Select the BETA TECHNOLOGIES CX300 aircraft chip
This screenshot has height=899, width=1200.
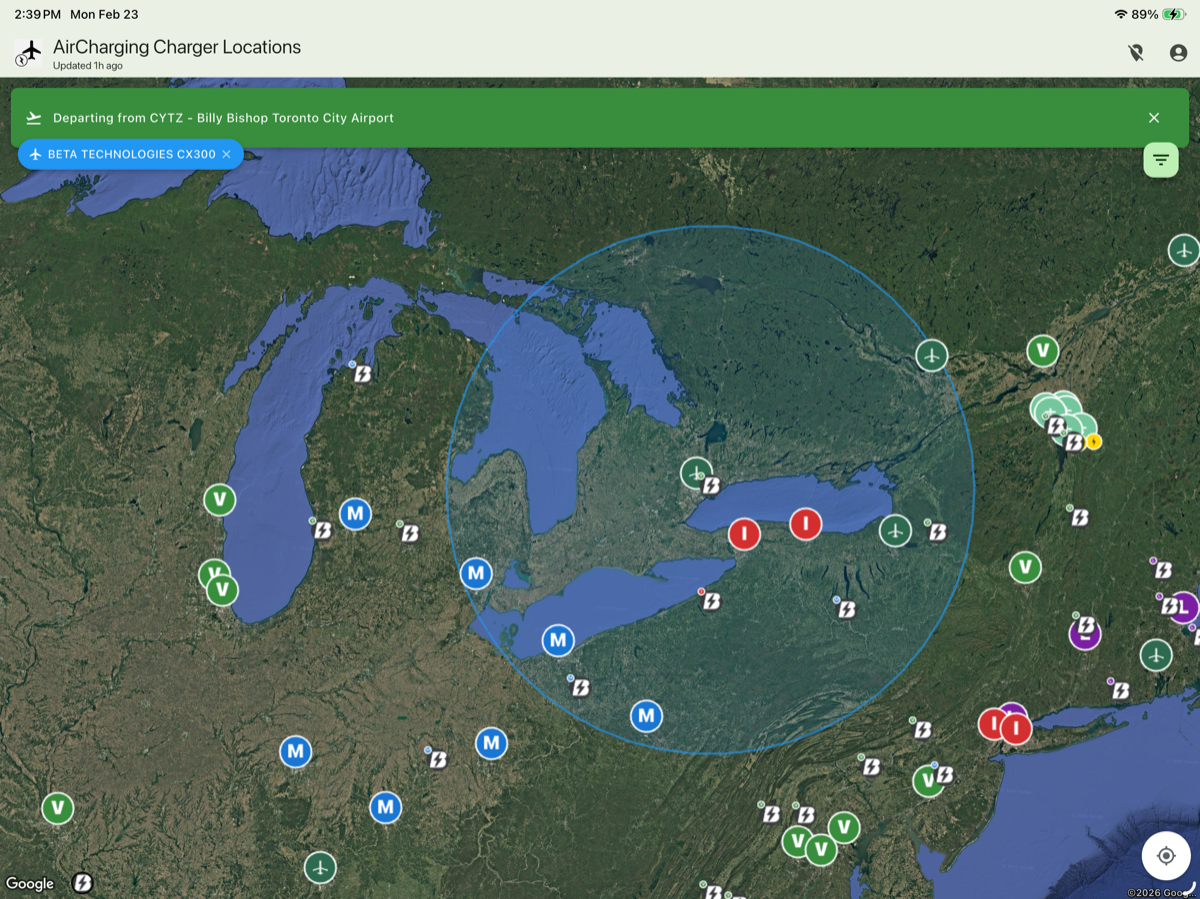(x=123, y=154)
